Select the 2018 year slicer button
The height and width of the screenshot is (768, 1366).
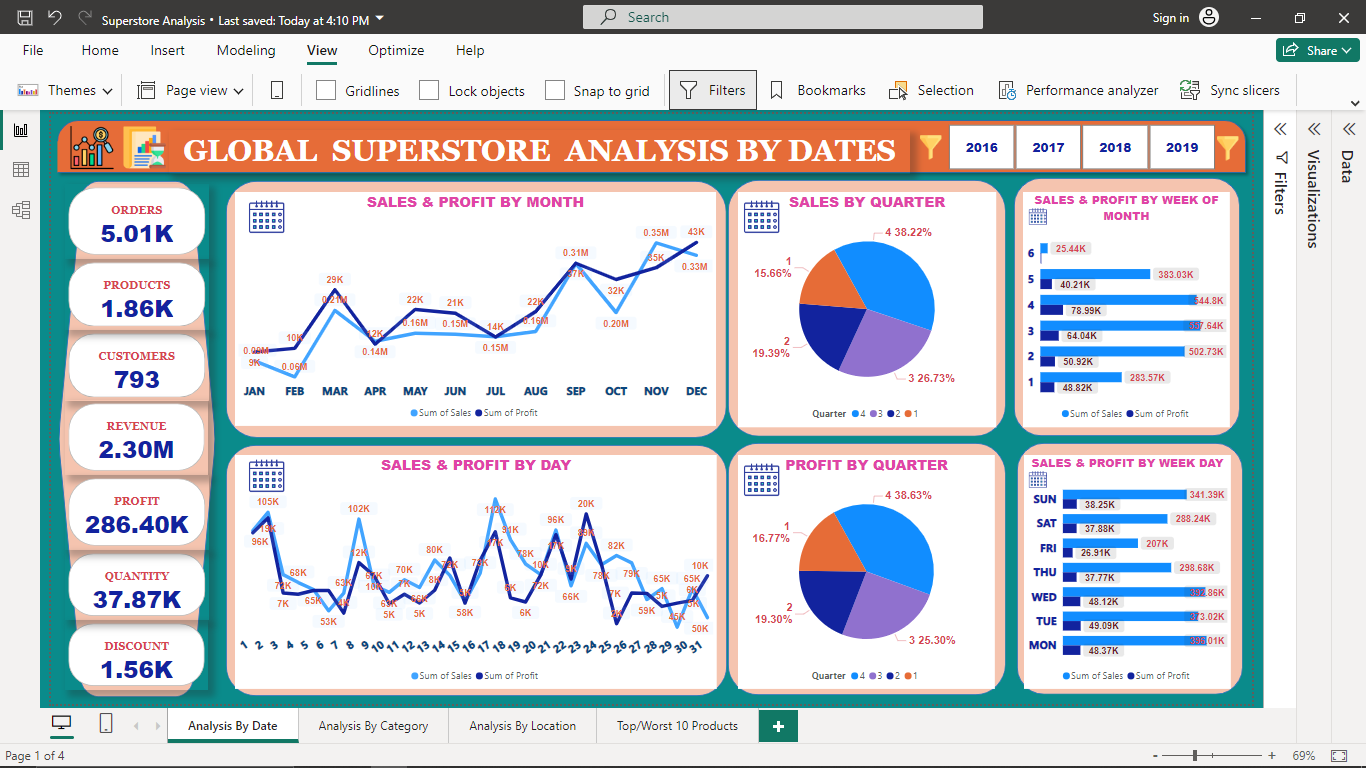coord(1115,147)
